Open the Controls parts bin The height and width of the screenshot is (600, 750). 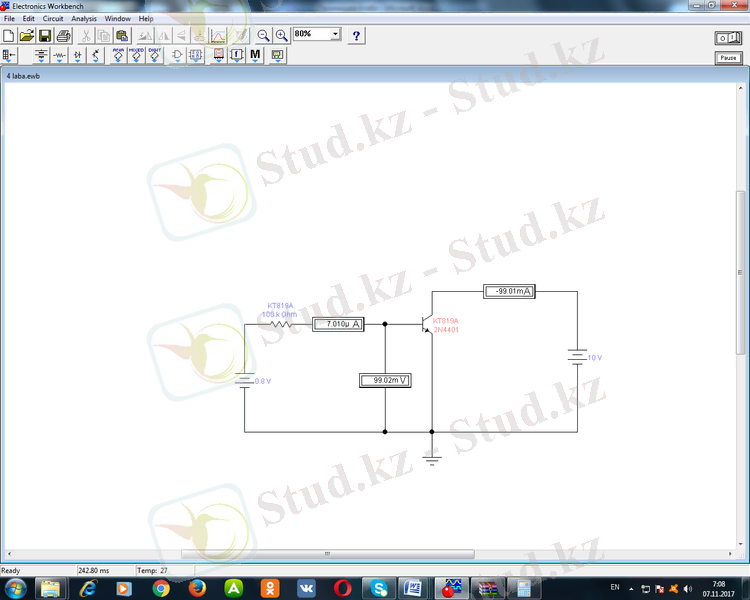click(237, 56)
